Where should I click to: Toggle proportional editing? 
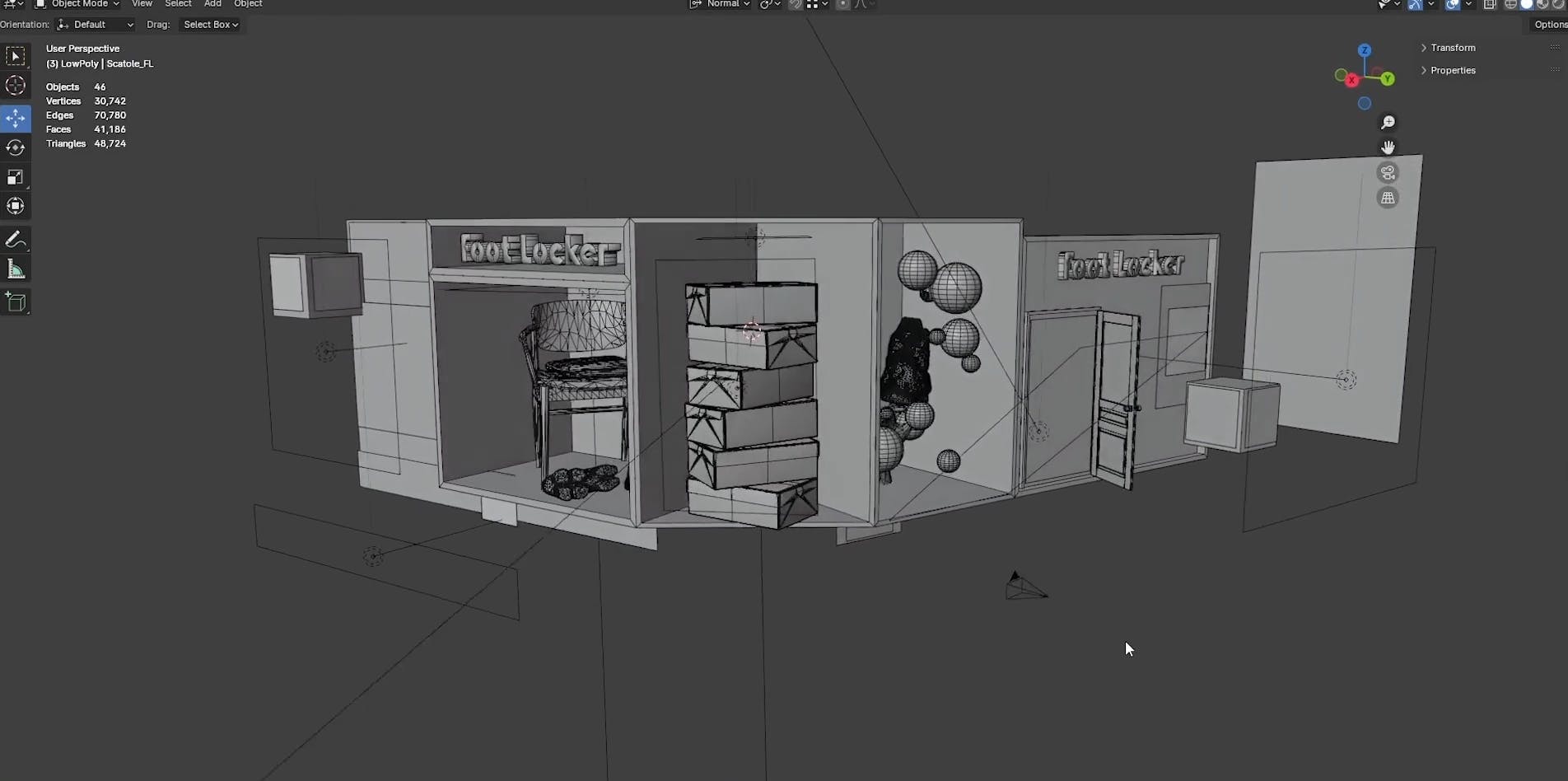click(x=842, y=4)
